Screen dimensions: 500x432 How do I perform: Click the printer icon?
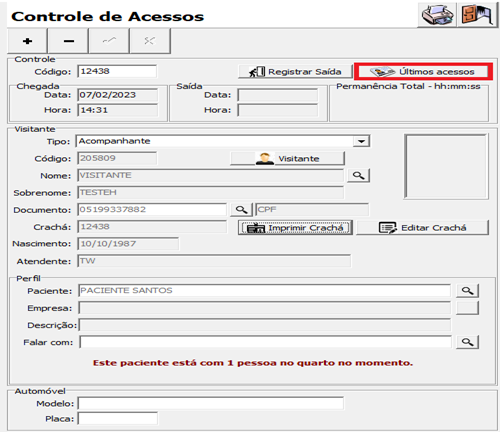(x=437, y=15)
